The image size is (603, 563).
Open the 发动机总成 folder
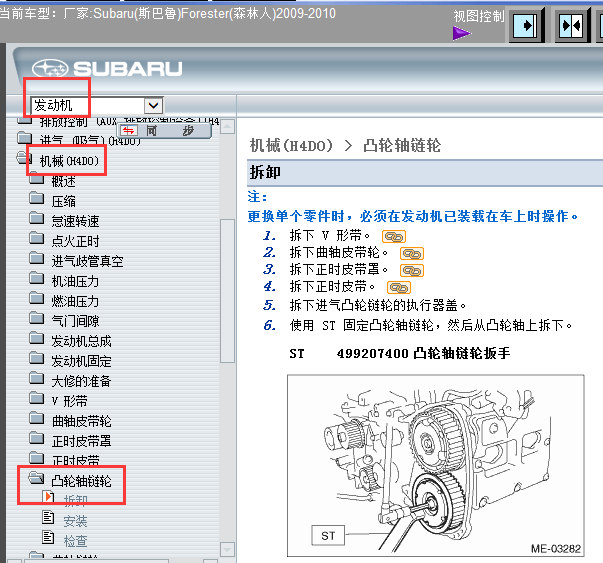[82, 341]
